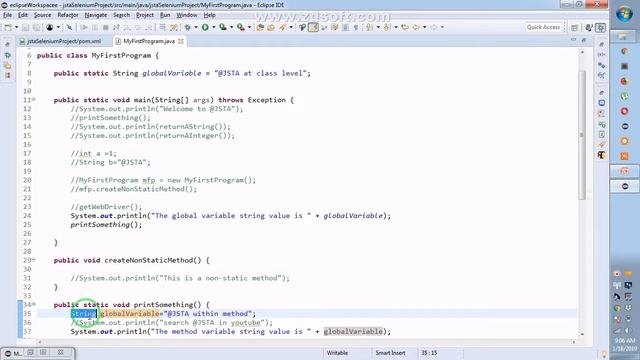
Task: Open the New file dropdown arrow
Action: coord(16,27)
